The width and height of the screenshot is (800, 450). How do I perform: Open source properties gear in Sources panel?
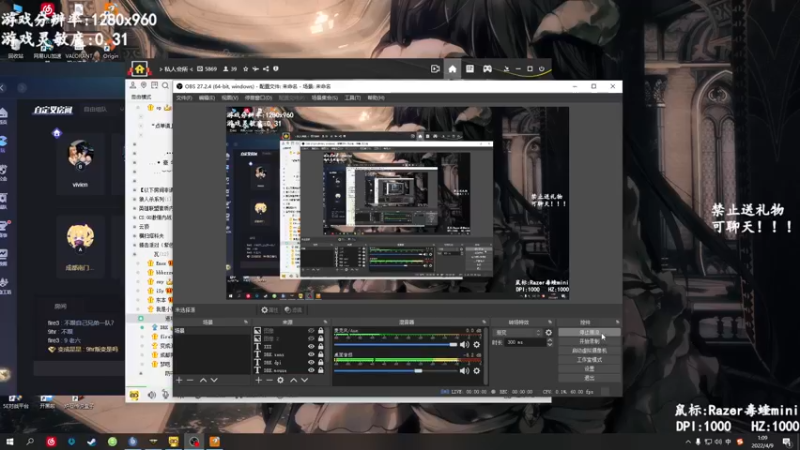[x=281, y=380]
